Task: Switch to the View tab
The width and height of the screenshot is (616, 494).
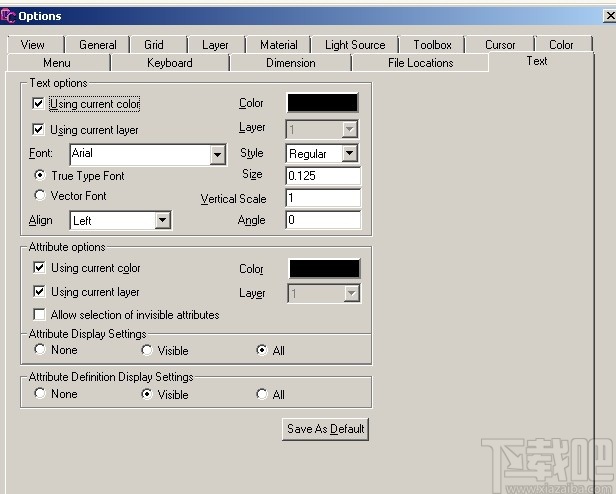Action: click(33, 45)
